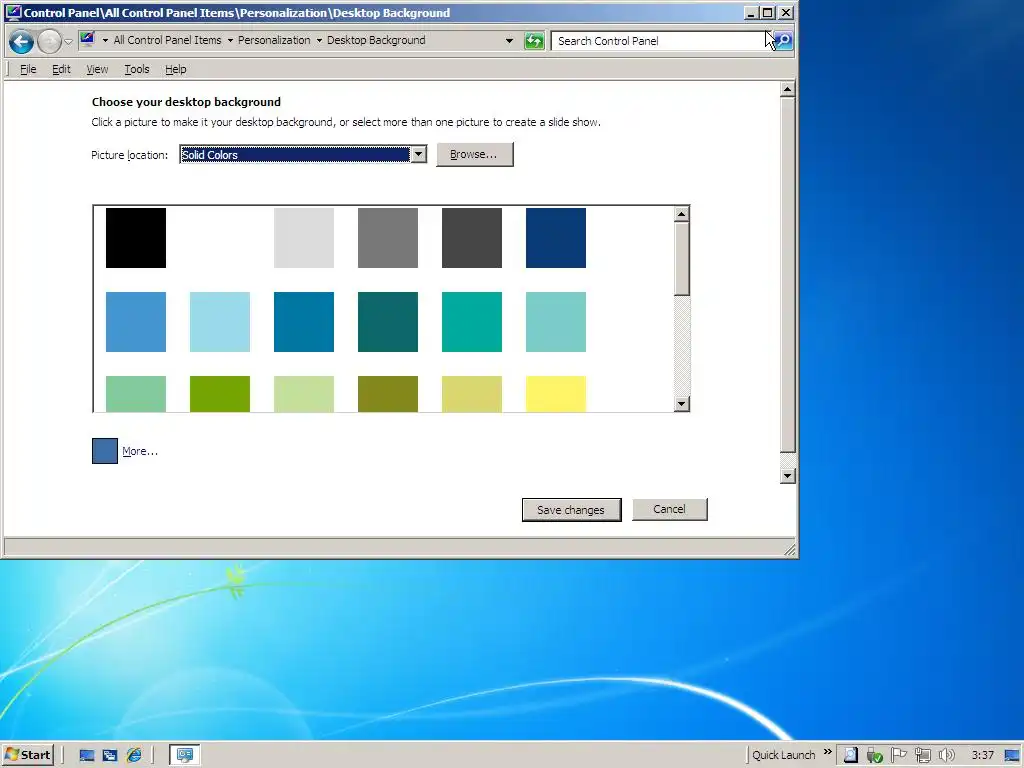Click the All Control Panel Items breadcrumb
The image size is (1024, 768).
pyautogui.click(x=167, y=40)
